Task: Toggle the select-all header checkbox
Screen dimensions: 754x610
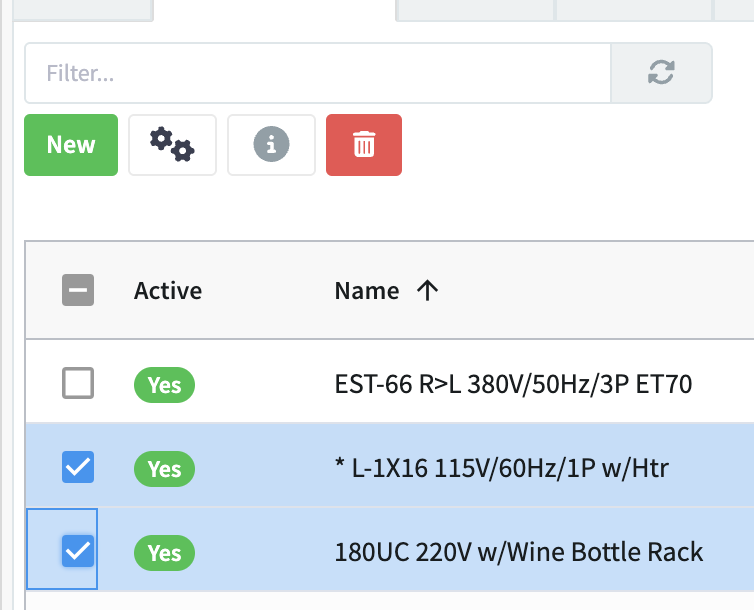Action: (x=78, y=290)
